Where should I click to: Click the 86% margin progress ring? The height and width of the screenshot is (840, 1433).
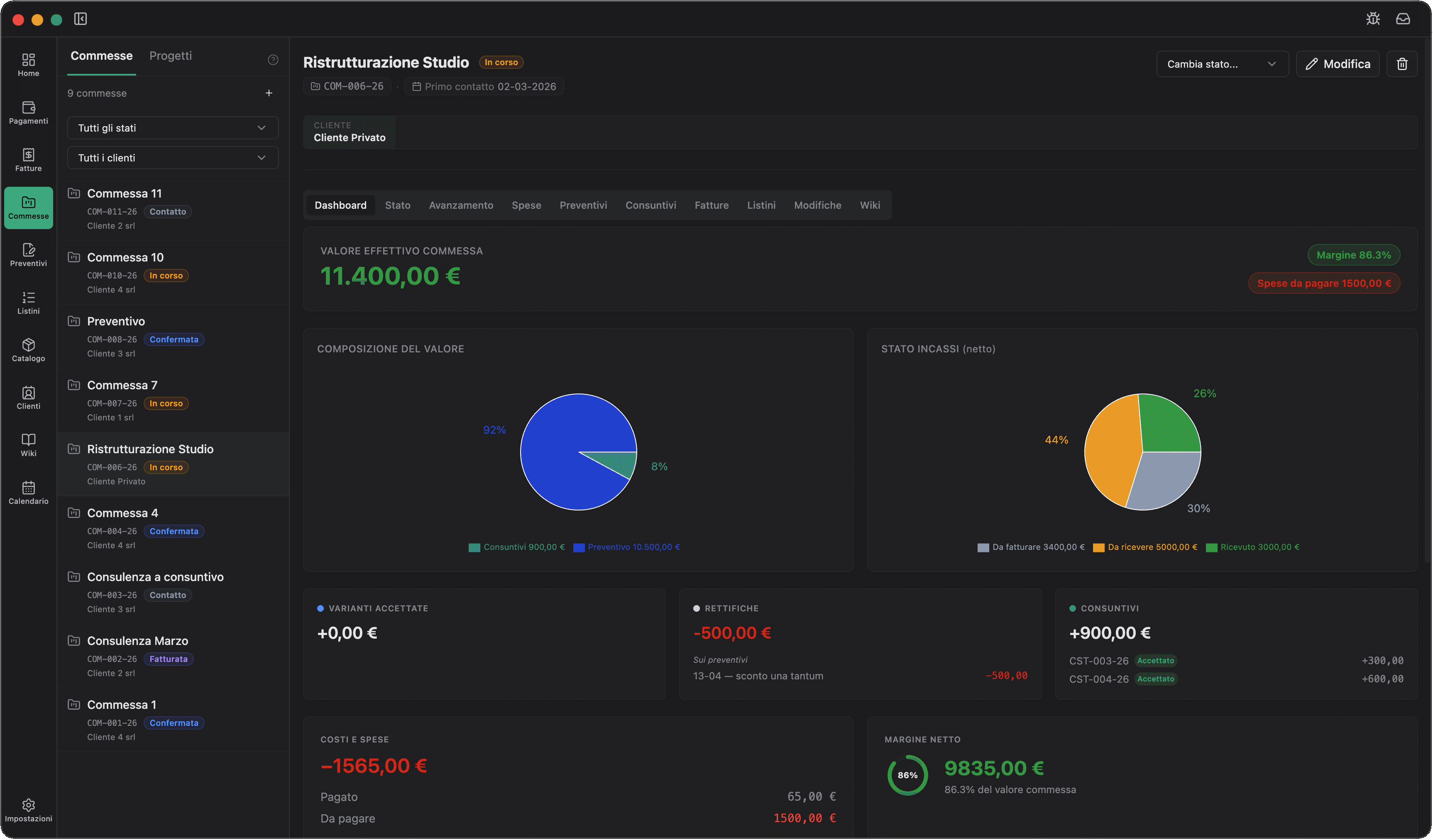point(907,775)
